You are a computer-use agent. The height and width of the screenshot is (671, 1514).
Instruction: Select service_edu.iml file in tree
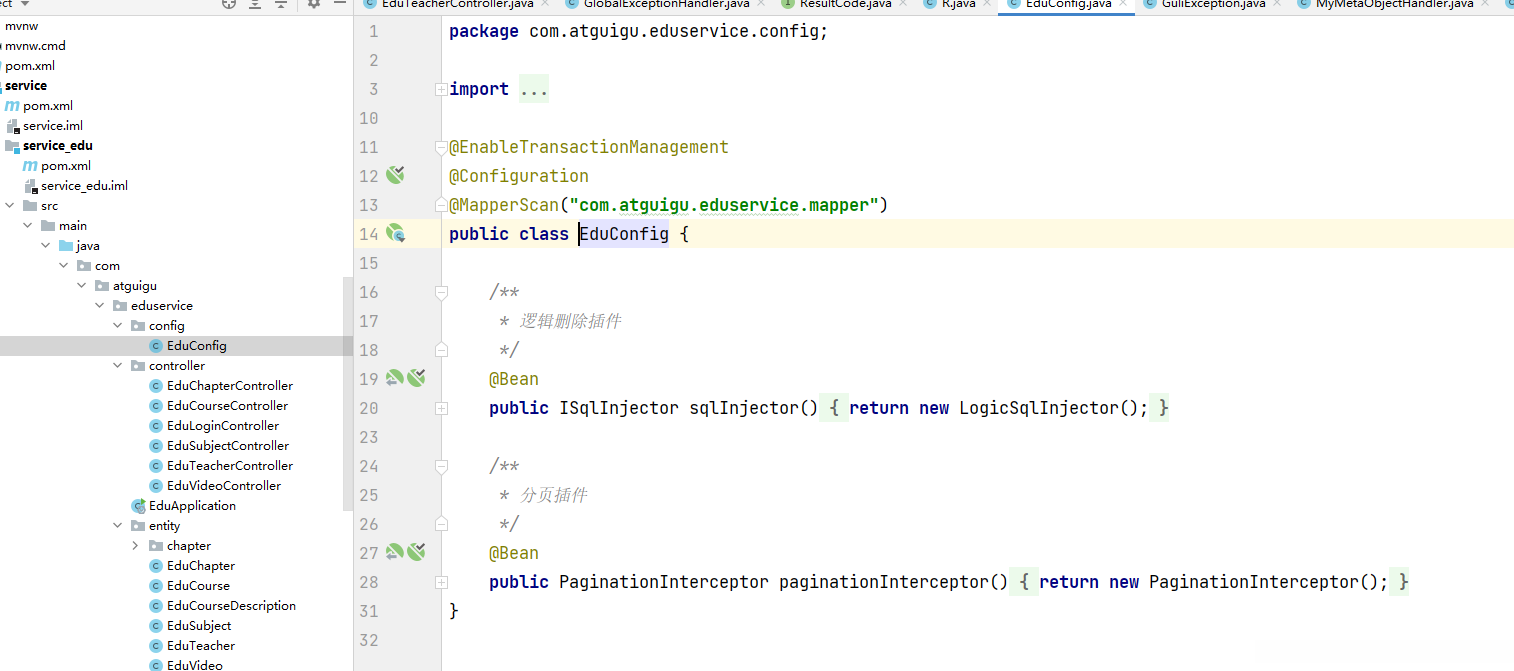[x=84, y=186]
